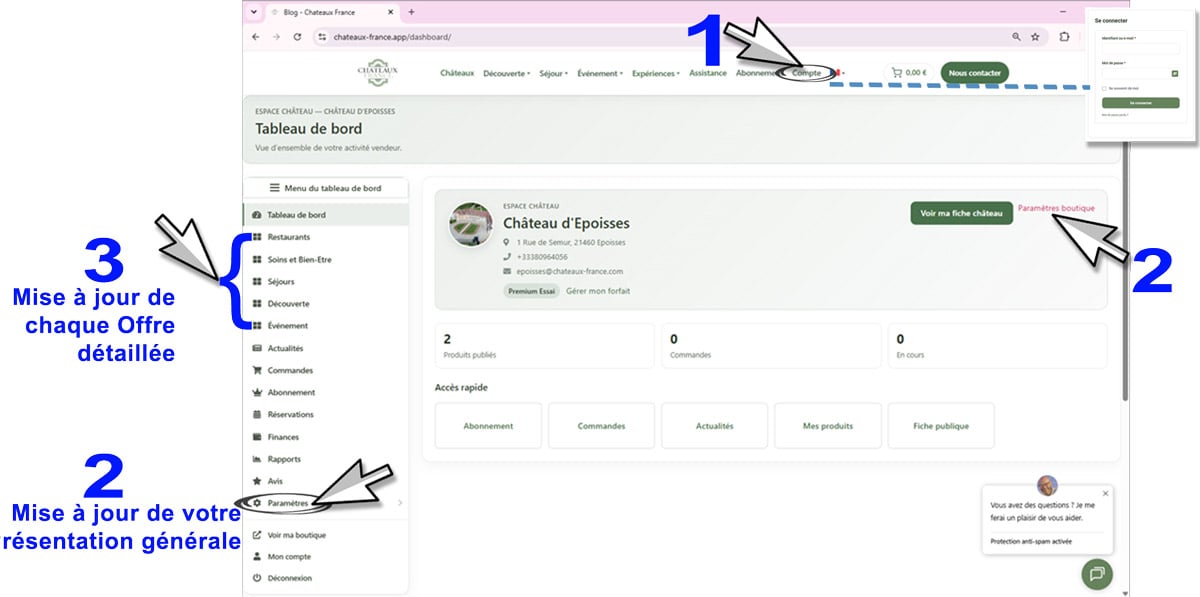The height and width of the screenshot is (597, 1200).
Task: Expand the Paramètres submenu chevron
Action: (x=399, y=503)
